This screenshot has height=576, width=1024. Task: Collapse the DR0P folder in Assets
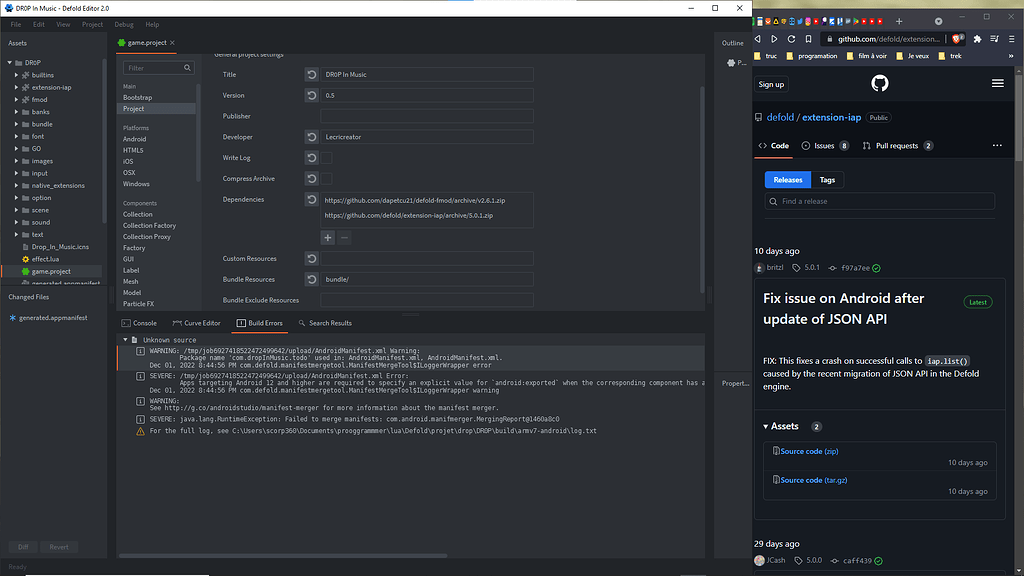click(9, 61)
